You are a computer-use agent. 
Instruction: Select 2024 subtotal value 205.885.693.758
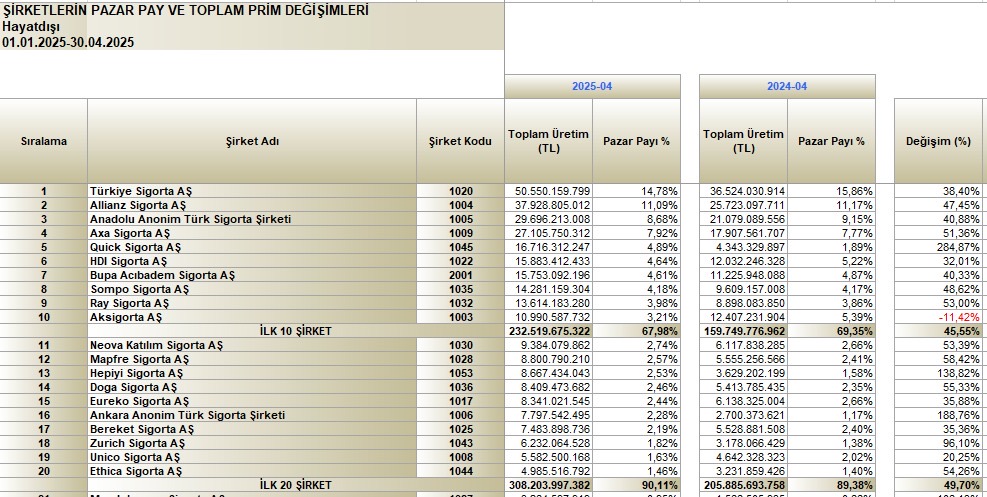(x=743, y=485)
